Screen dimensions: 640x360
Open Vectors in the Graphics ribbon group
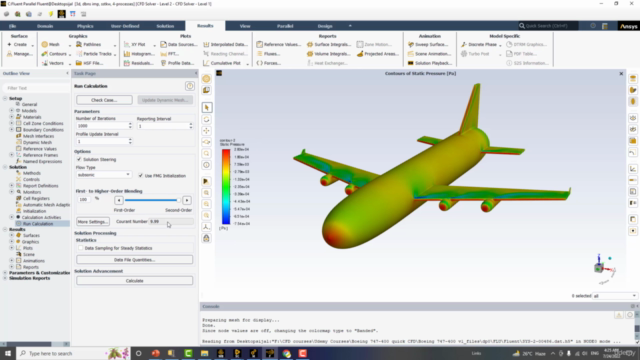point(53,63)
